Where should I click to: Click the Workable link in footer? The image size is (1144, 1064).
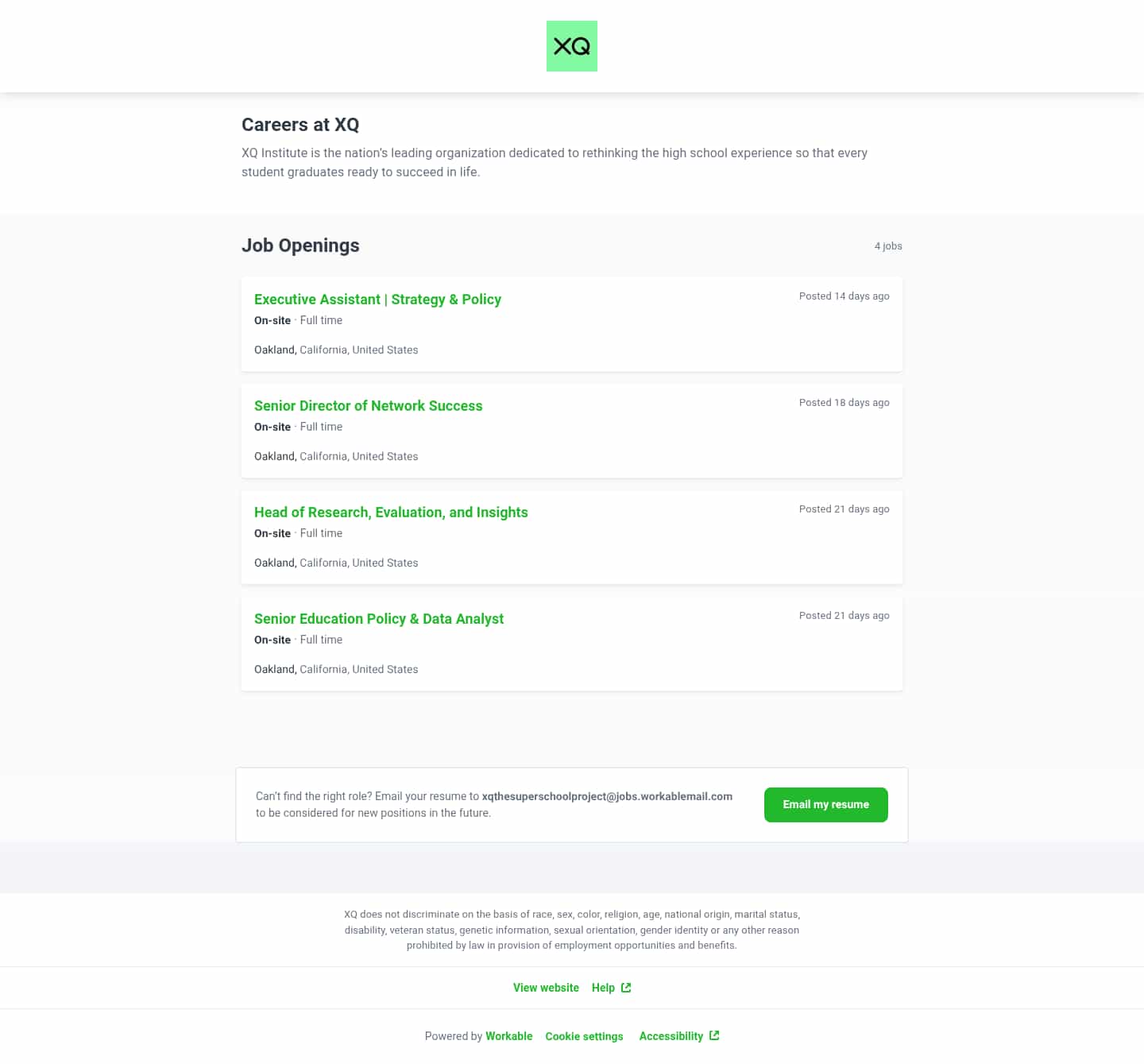pos(509,1036)
